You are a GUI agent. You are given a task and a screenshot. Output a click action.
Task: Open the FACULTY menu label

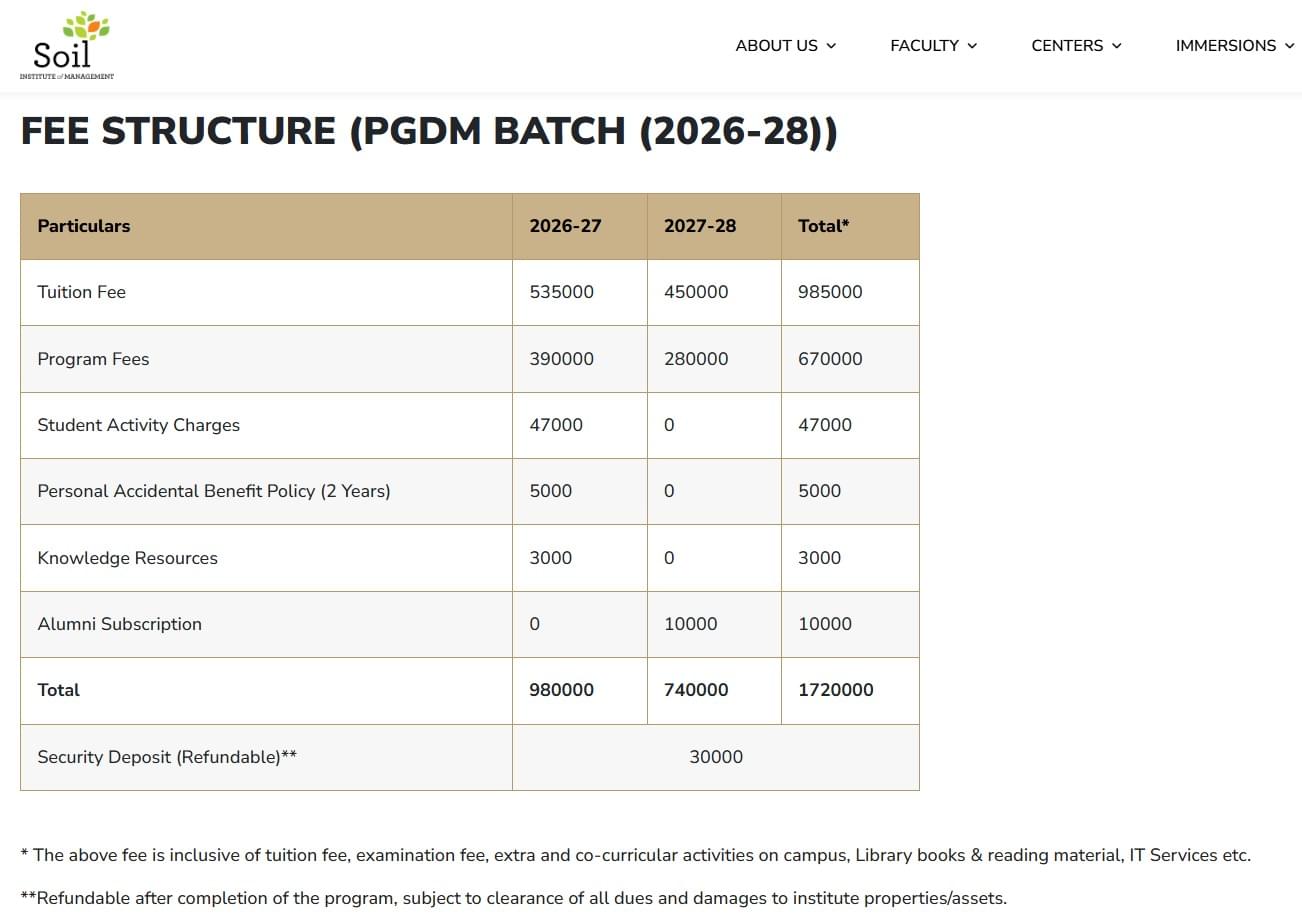(924, 46)
